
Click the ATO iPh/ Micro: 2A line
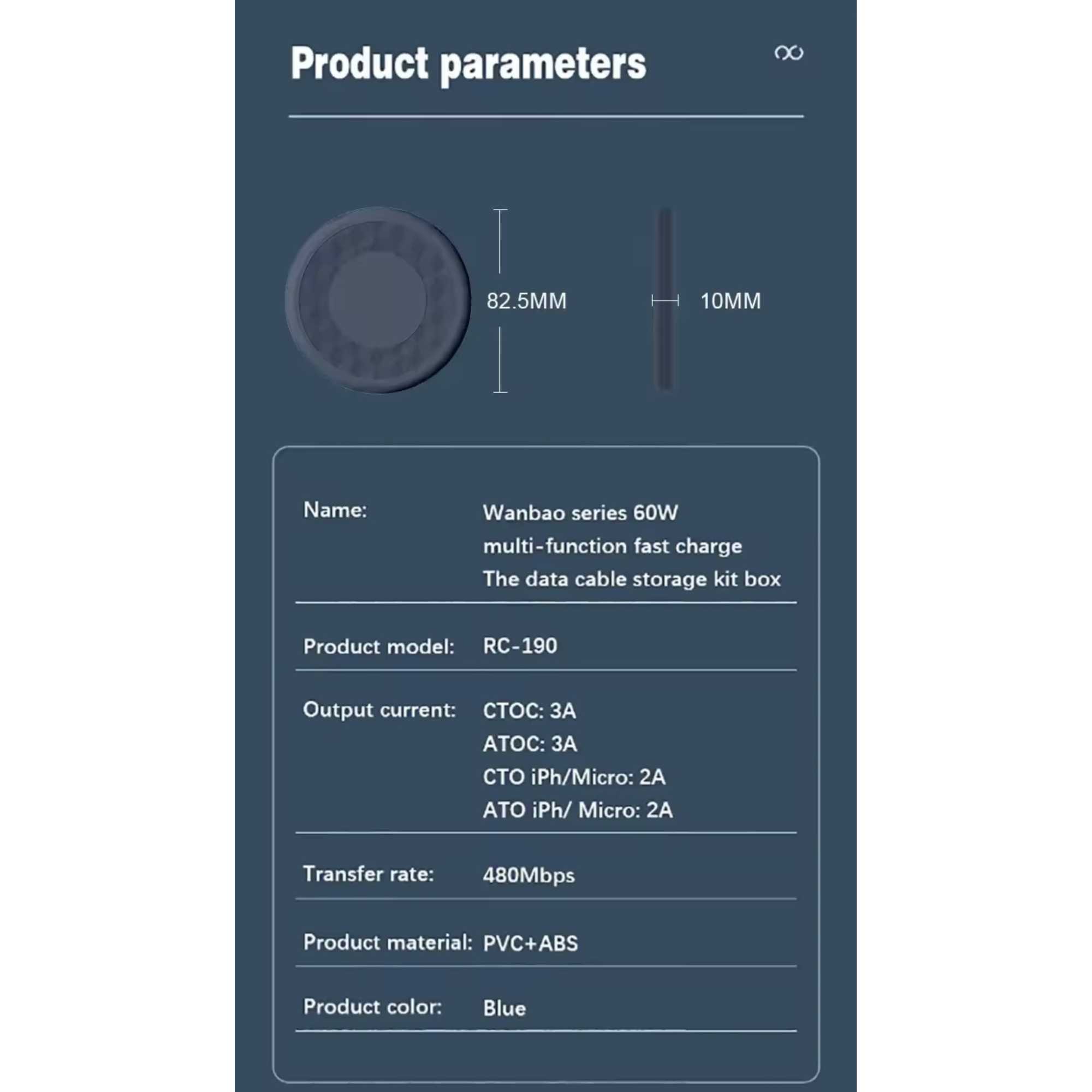point(578,810)
